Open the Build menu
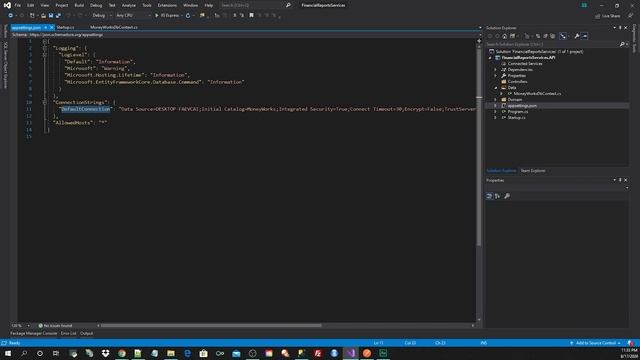This screenshot has width=640, height=360. coord(79,5)
